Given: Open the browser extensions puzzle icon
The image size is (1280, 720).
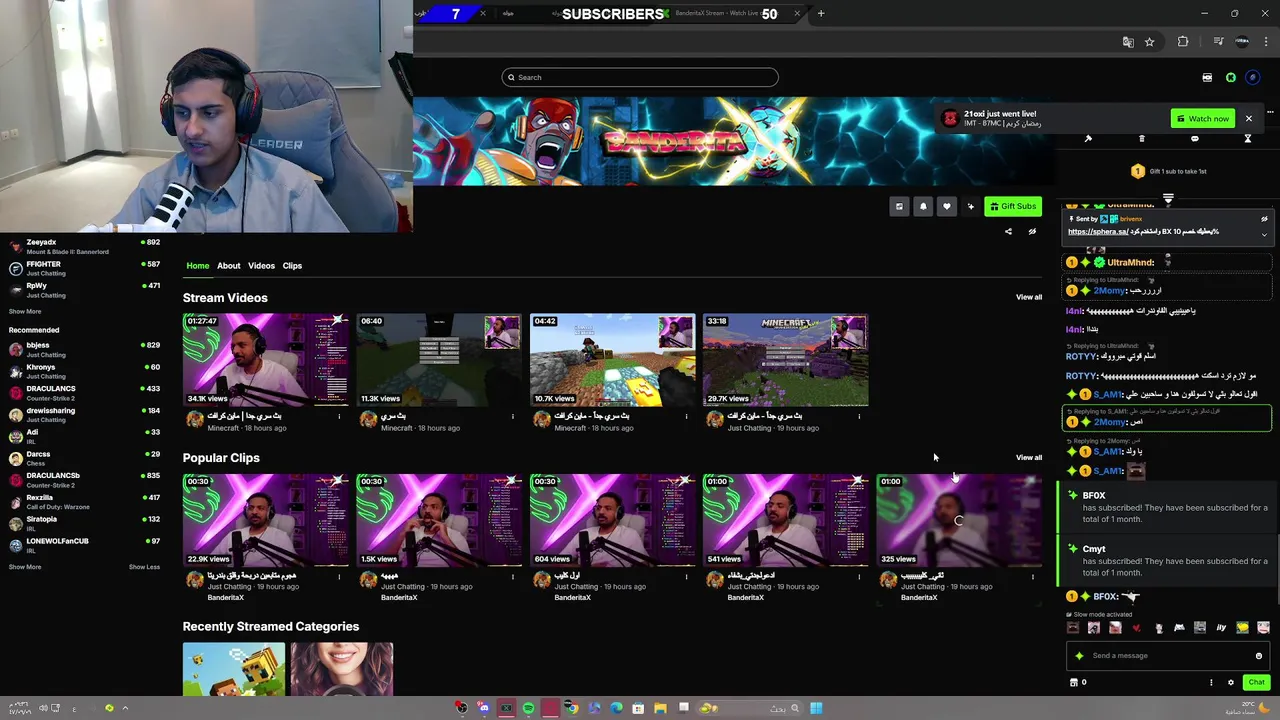Looking at the screenshot, I should [1183, 42].
